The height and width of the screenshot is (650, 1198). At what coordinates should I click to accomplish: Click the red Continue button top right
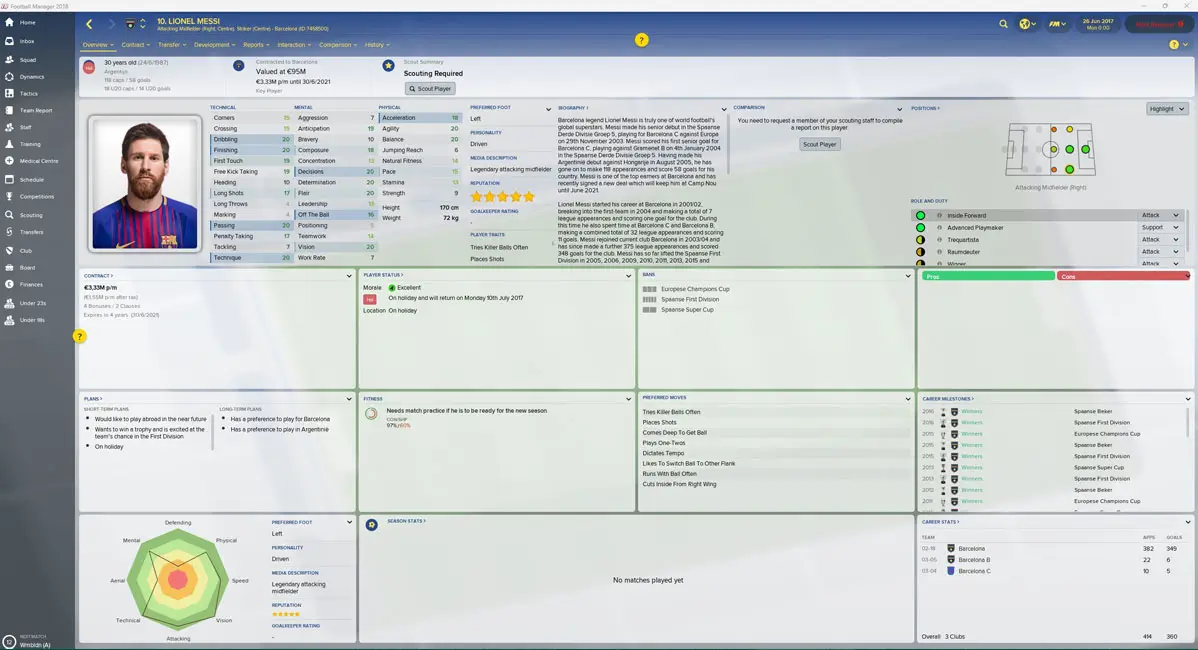tap(1158, 24)
